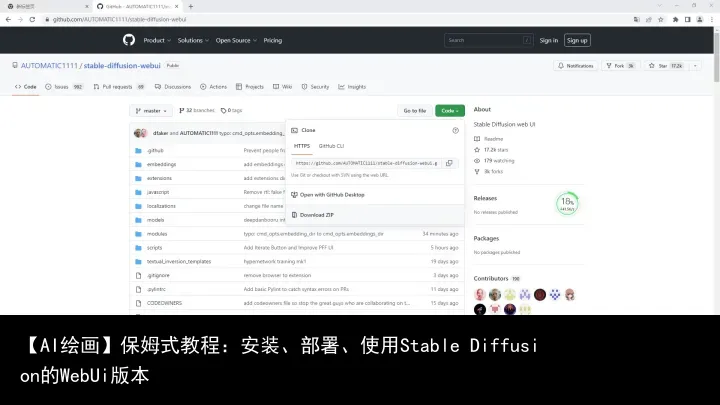Image resolution: width=720 pixels, height=405 pixels.
Task: Expand the Solutions menu
Action: 193,40
